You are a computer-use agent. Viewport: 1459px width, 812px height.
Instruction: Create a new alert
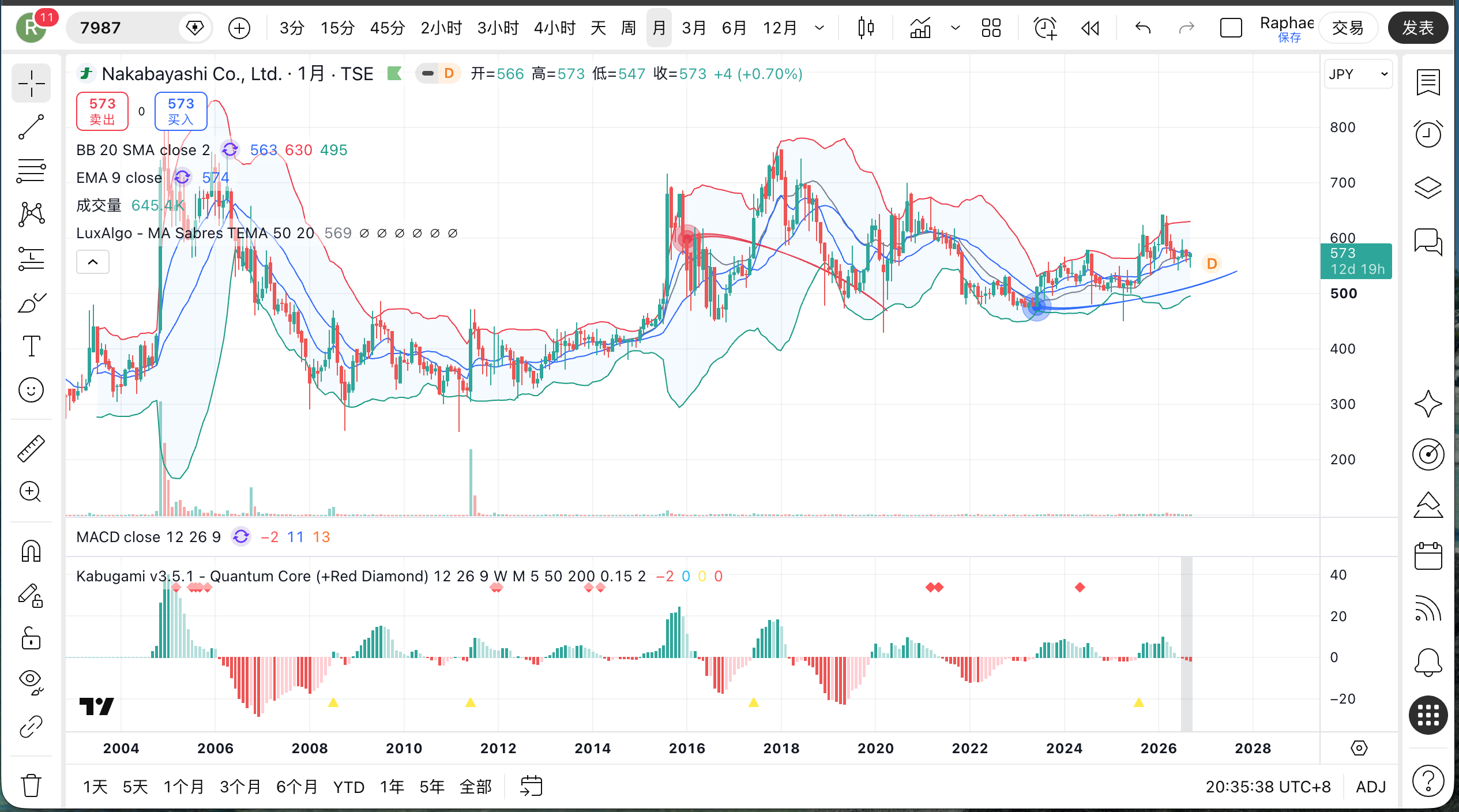click(x=1045, y=28)
